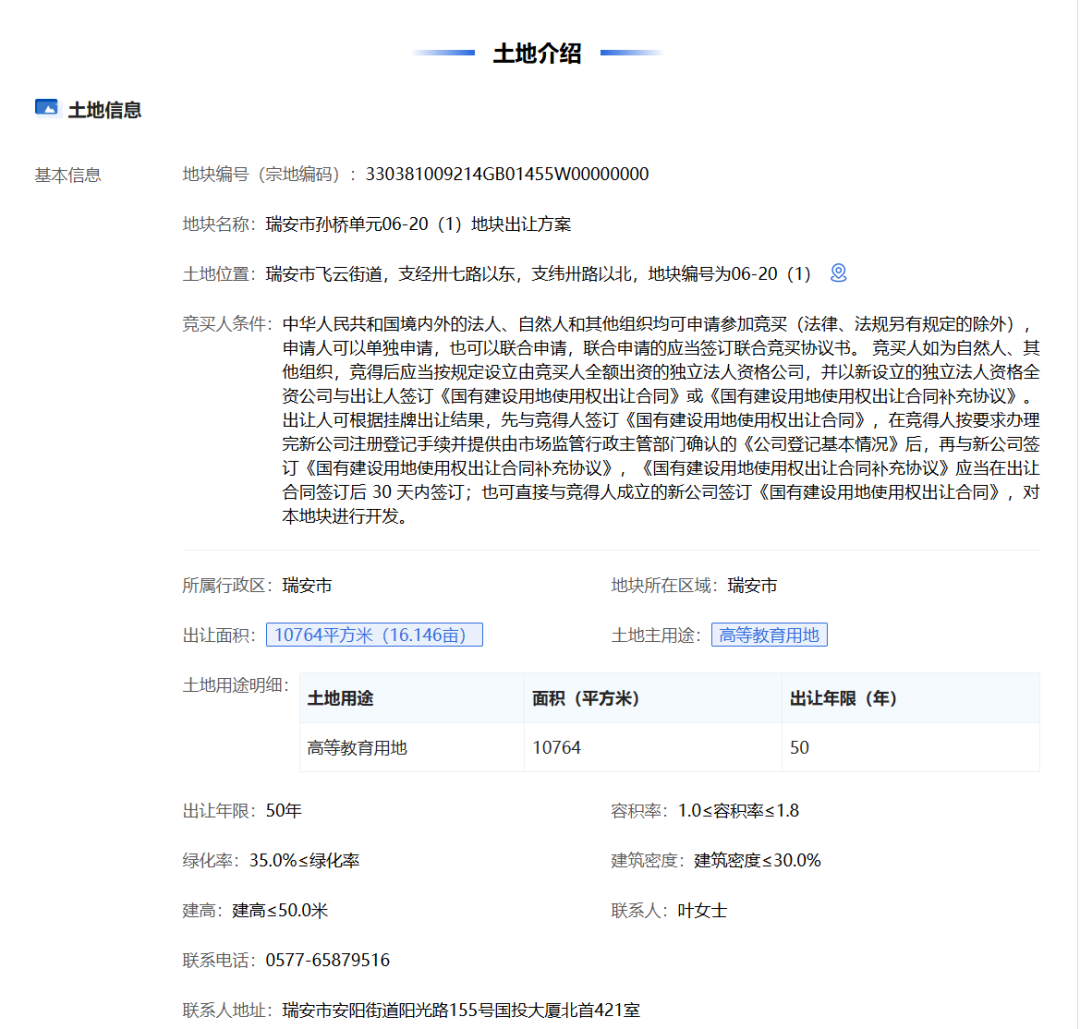1080x1029 pixels.
Task: Click the map pin icon beside land location
Action: 838,273
